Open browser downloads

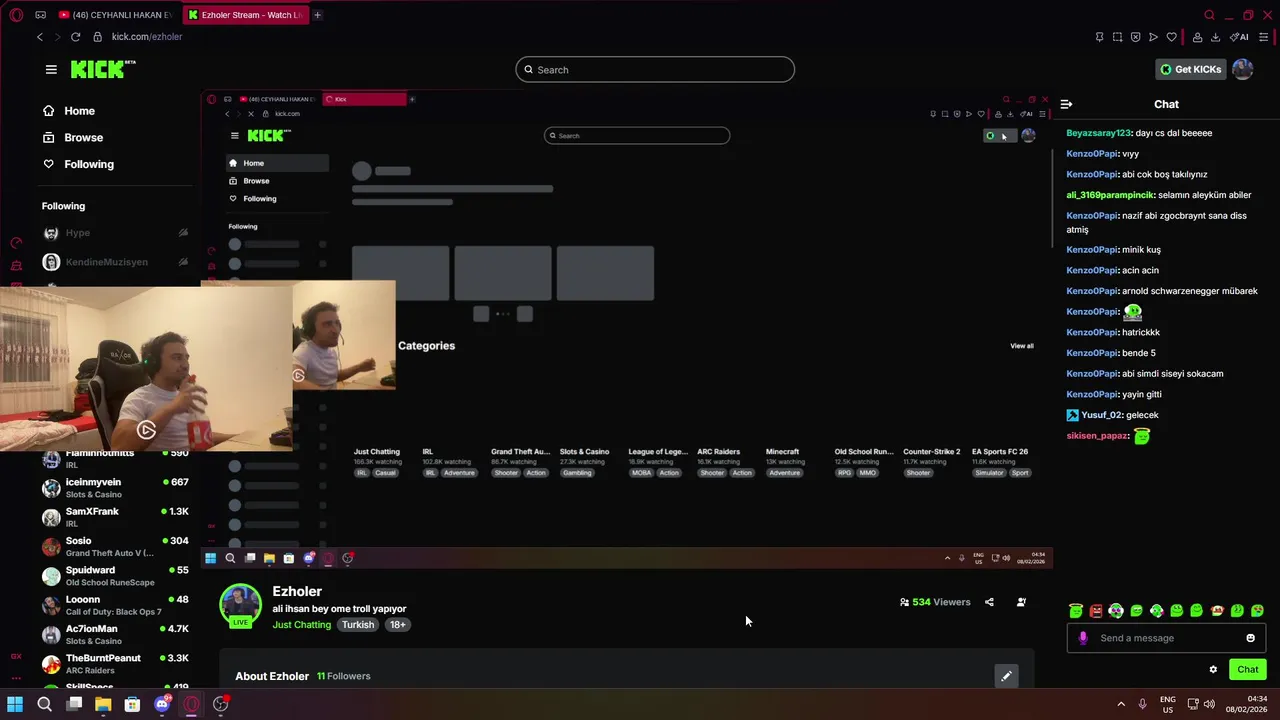[1215, 37]
